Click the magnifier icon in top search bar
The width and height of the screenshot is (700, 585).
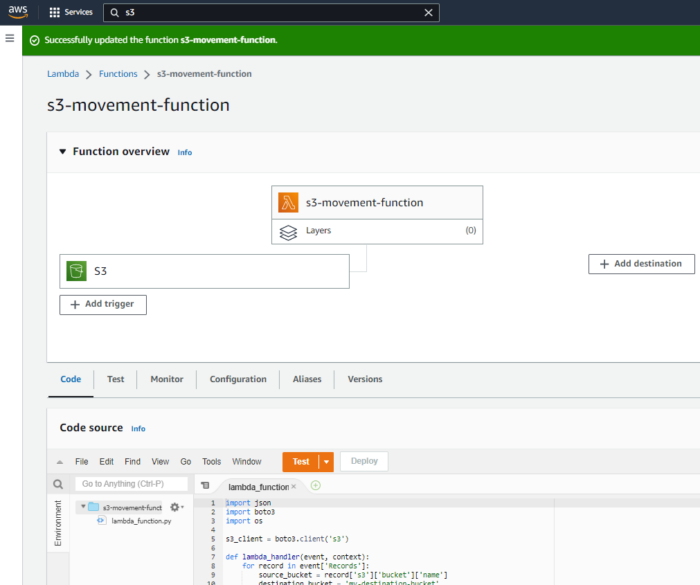coord(115,13)
